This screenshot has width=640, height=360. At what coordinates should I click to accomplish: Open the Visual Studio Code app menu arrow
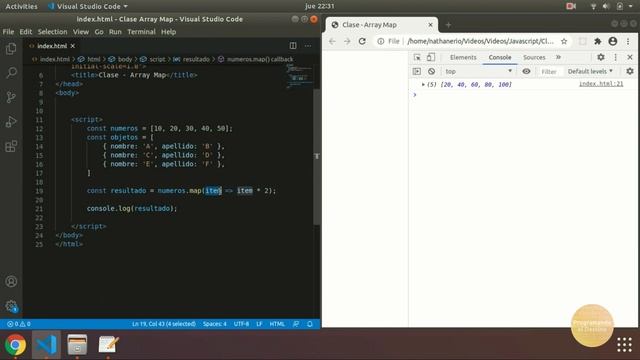(125, 7)
